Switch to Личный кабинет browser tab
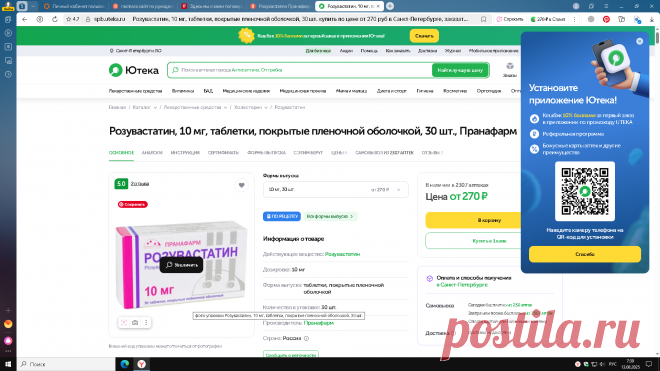This screenshot has width=660, height=371. (x=74, y=6)
